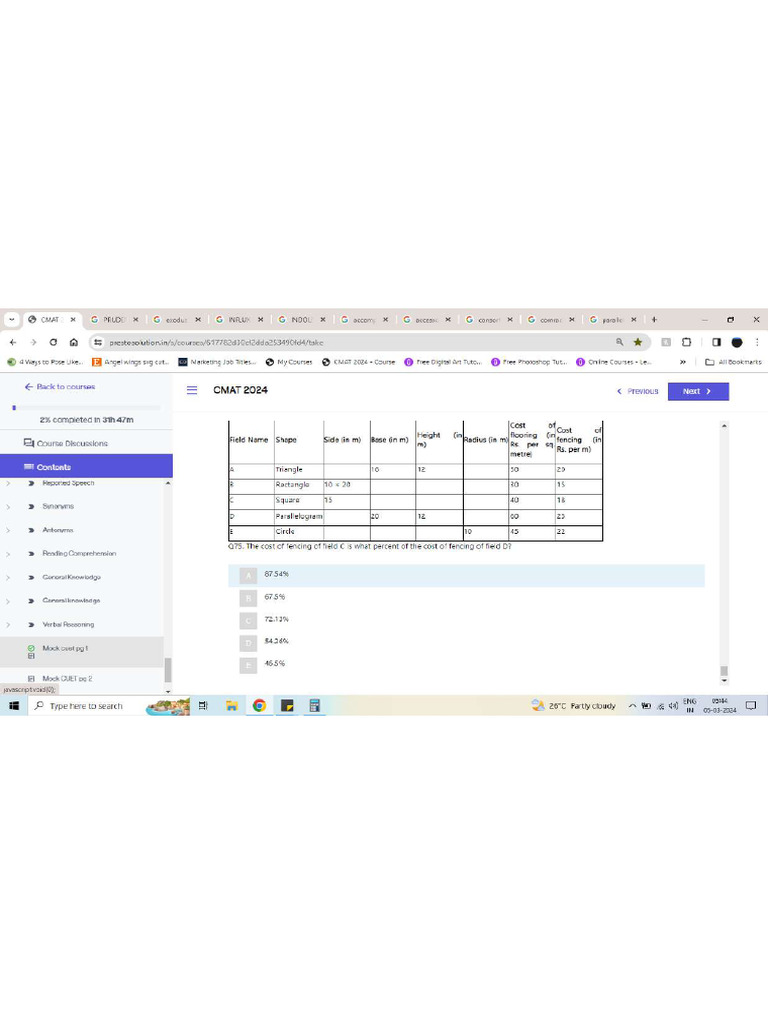The height and width of the screenshot is (1024, 768).
Task: Open the Mock CUET pg 2 item
Action: point(82,679)
